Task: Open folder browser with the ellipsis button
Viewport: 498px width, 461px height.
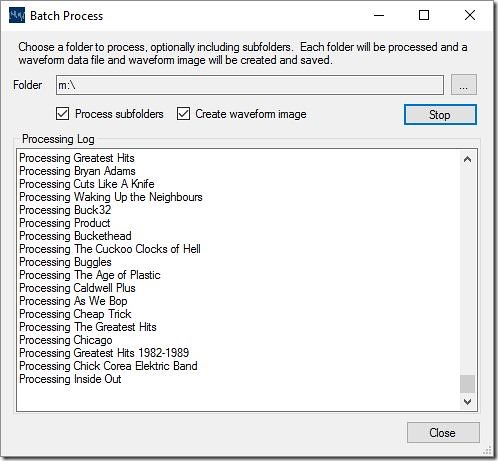Action: coord(464,85)
